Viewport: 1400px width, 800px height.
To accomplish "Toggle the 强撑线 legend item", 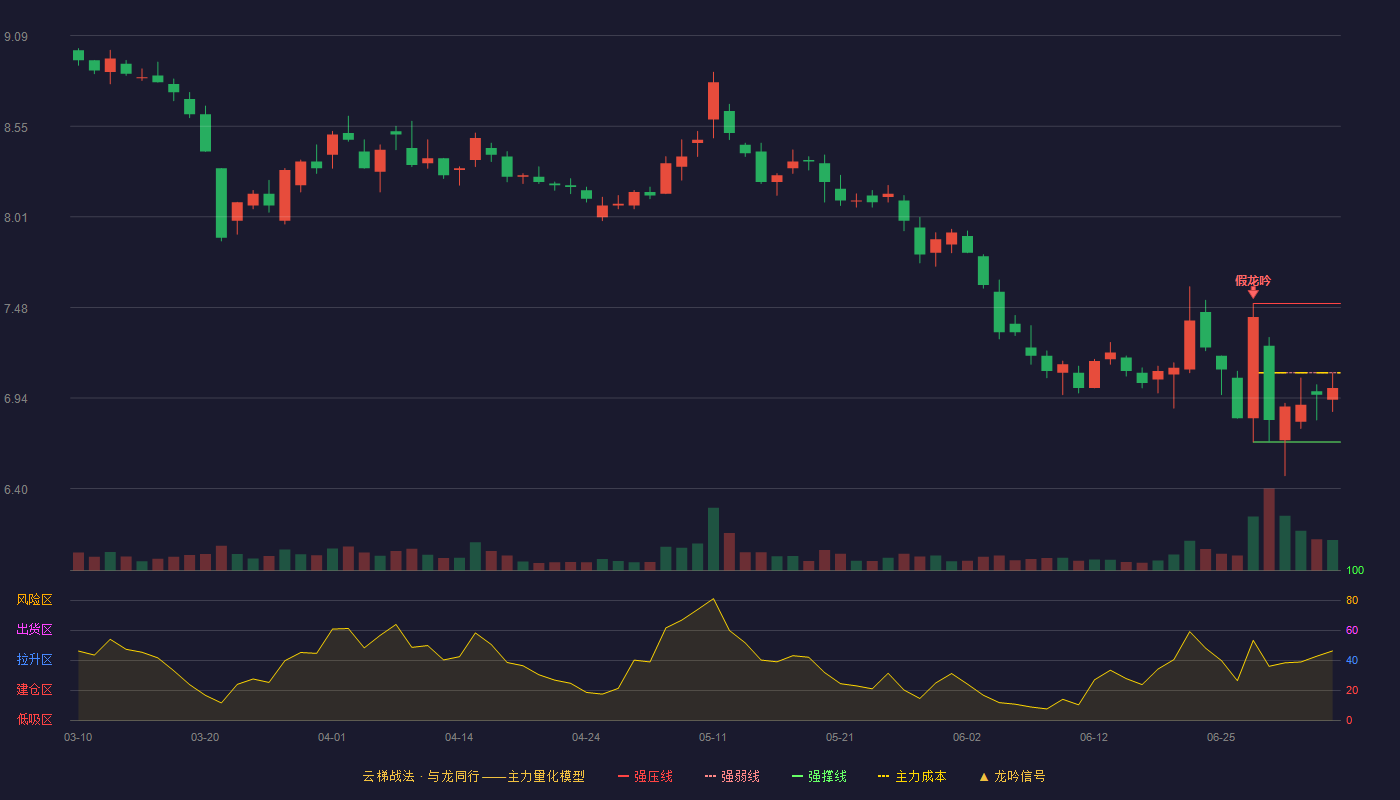I will [819, 776].
